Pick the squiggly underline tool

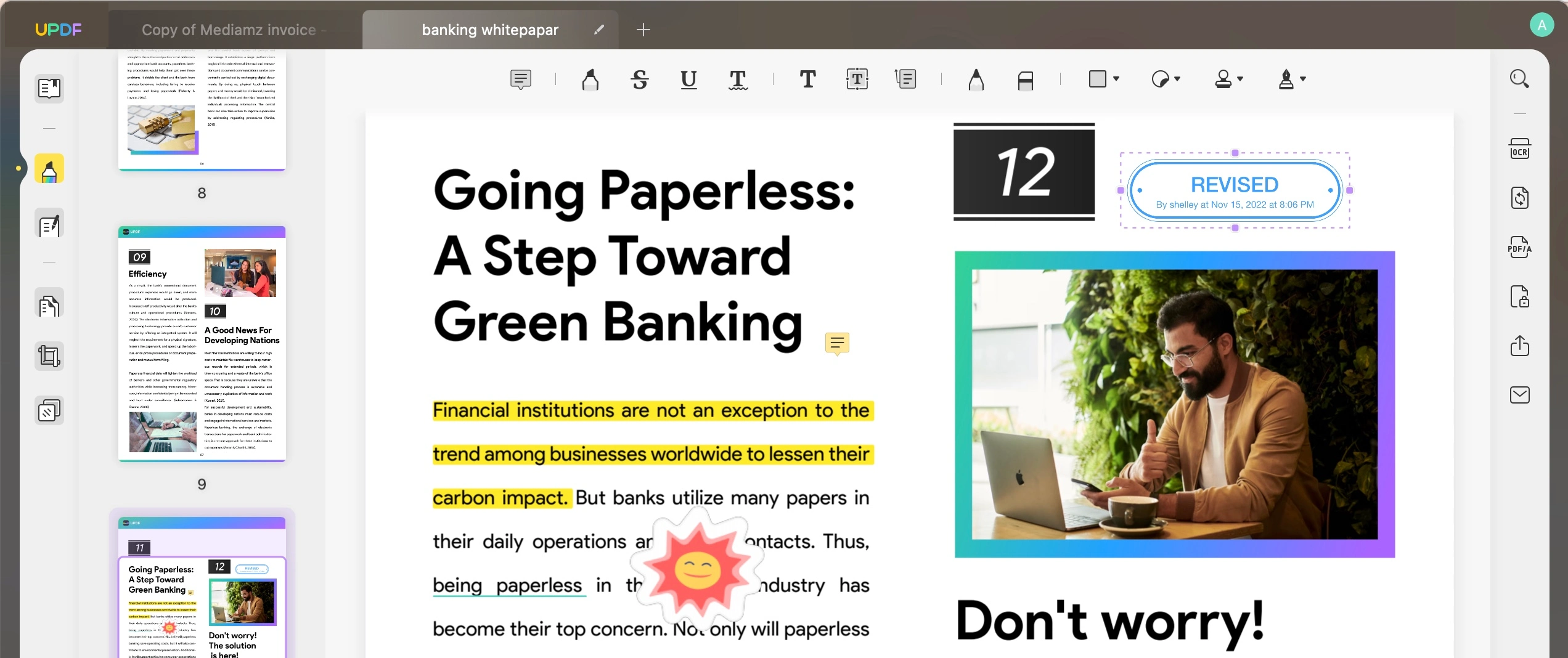pyautogui.click(x=738, y=79)
